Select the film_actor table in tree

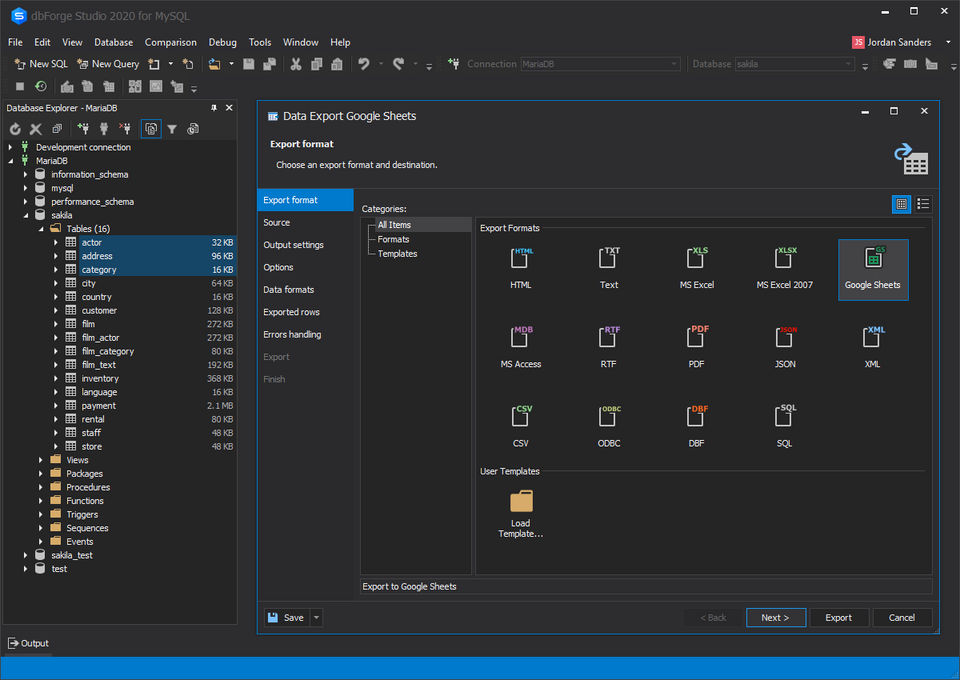(100, 338)
